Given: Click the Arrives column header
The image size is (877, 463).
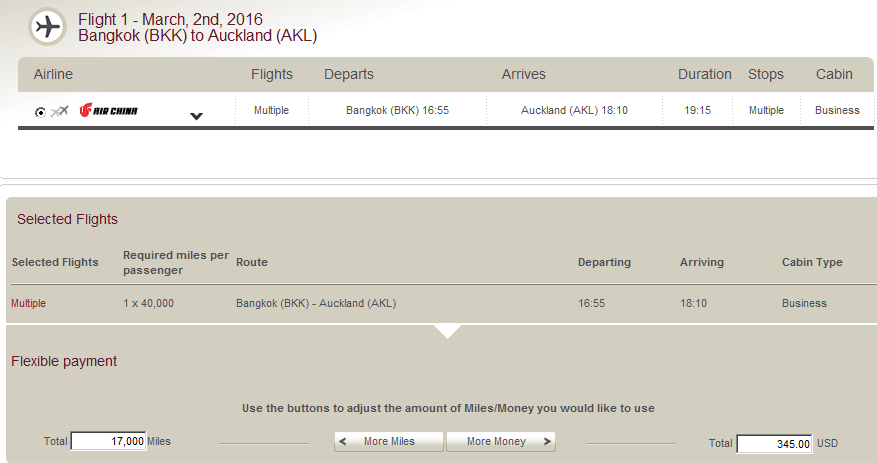Looking at the screenshot, I should click(523, 74).
